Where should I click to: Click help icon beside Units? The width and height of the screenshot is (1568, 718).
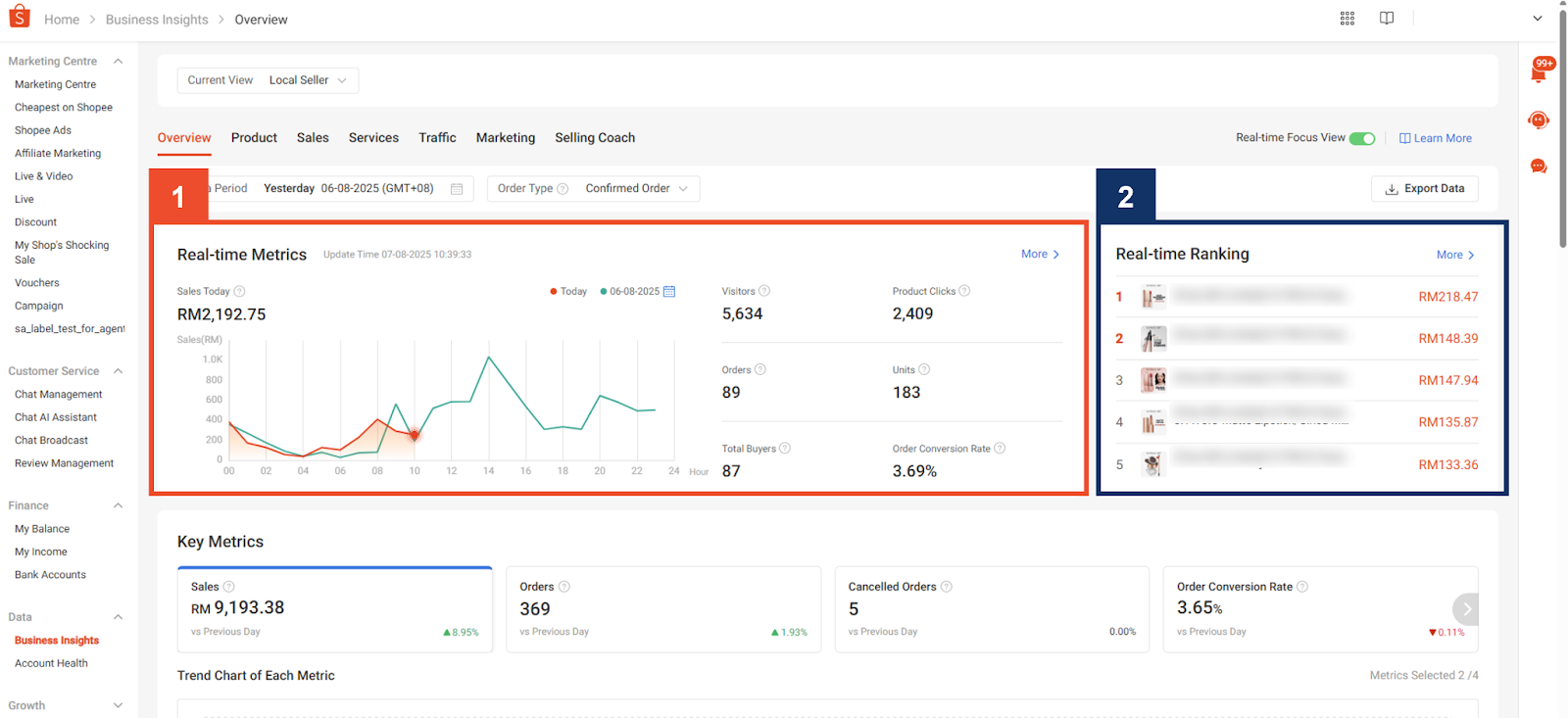tap(924, 370)
